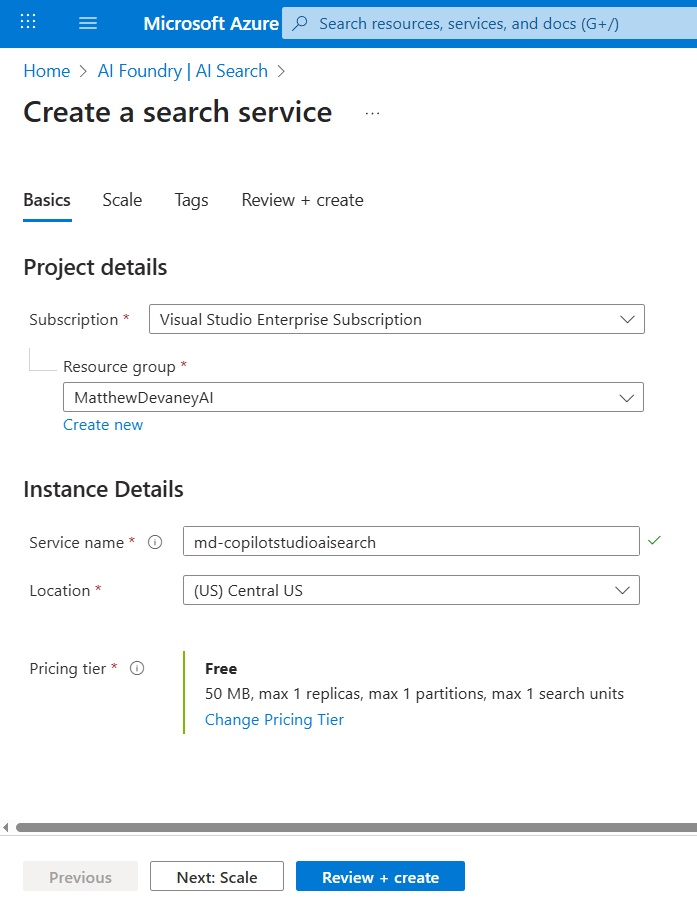Screen dimensions: 697x916
Task: Click the Change Pricing Tier link
Action: pos(274,719)
